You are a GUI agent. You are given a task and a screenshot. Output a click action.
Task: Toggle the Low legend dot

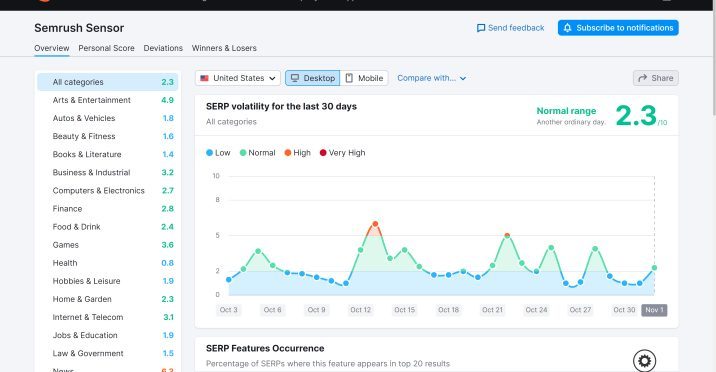click(210, 153)
